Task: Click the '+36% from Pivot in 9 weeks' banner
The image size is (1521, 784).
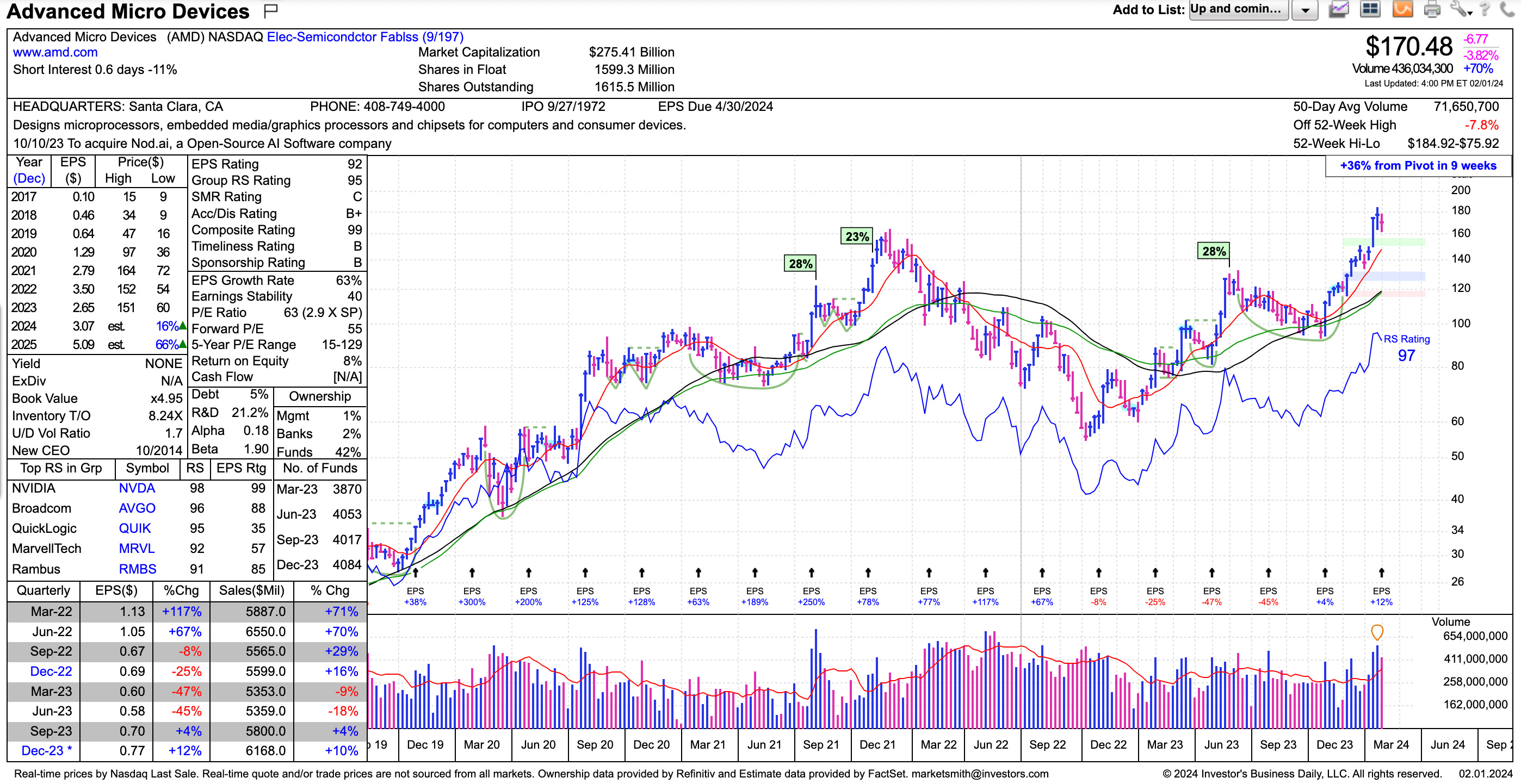Action: (x=1418, y=166)
